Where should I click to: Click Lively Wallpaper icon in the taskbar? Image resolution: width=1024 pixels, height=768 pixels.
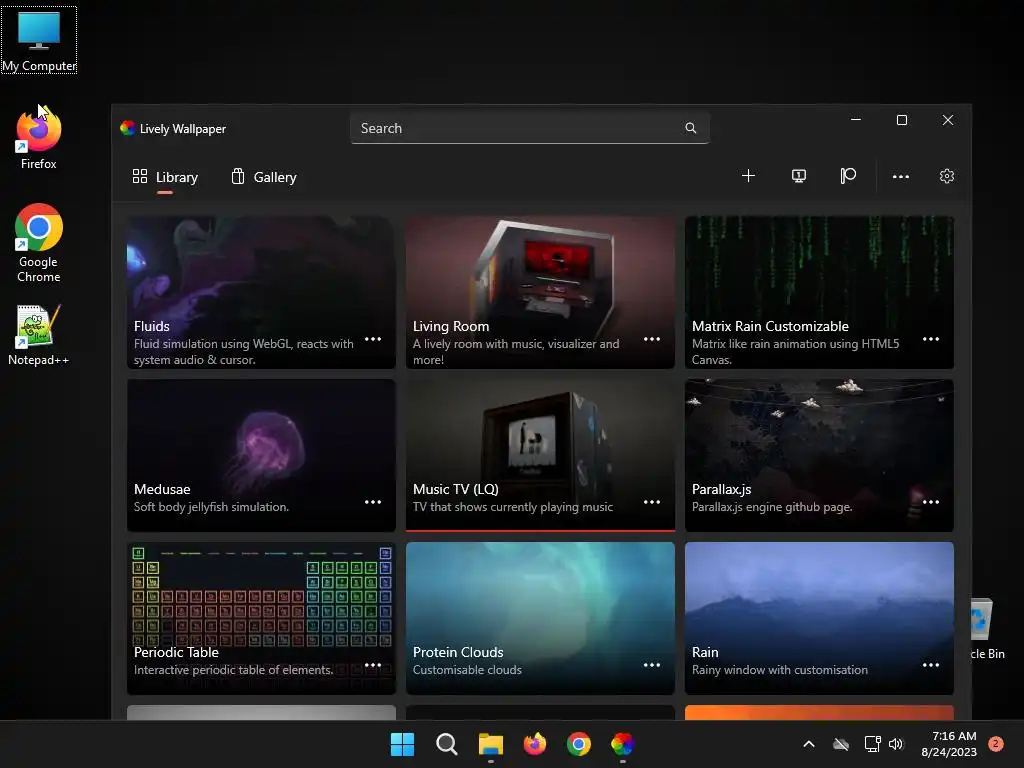622,744
